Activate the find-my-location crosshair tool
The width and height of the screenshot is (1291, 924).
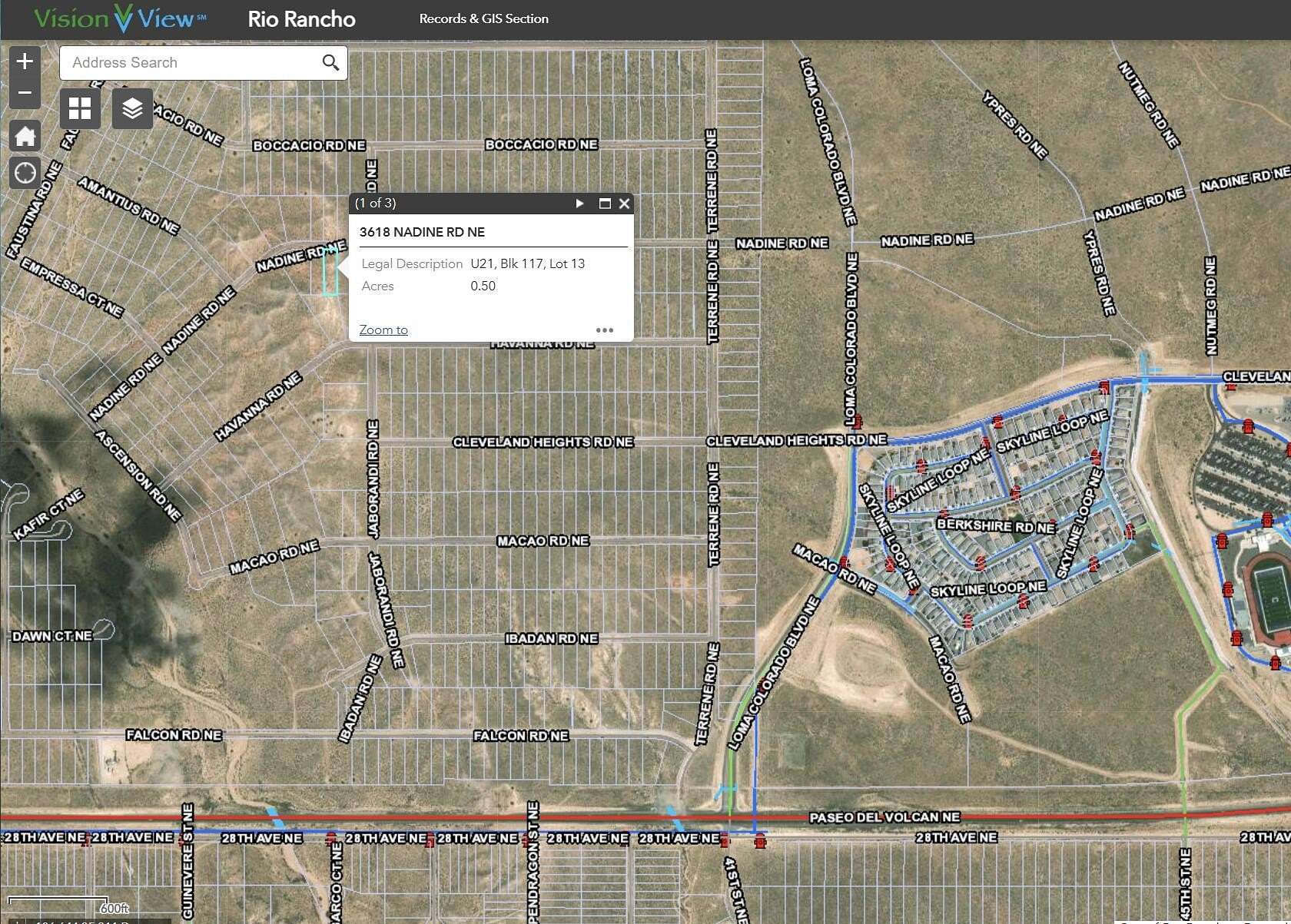pyautogui.click(x=24, y=172)
